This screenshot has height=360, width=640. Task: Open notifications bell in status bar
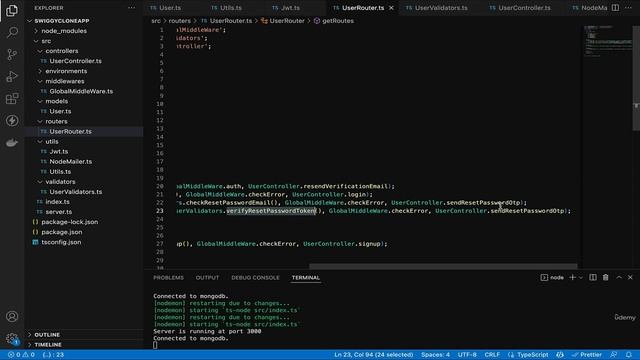pos(629,355)
